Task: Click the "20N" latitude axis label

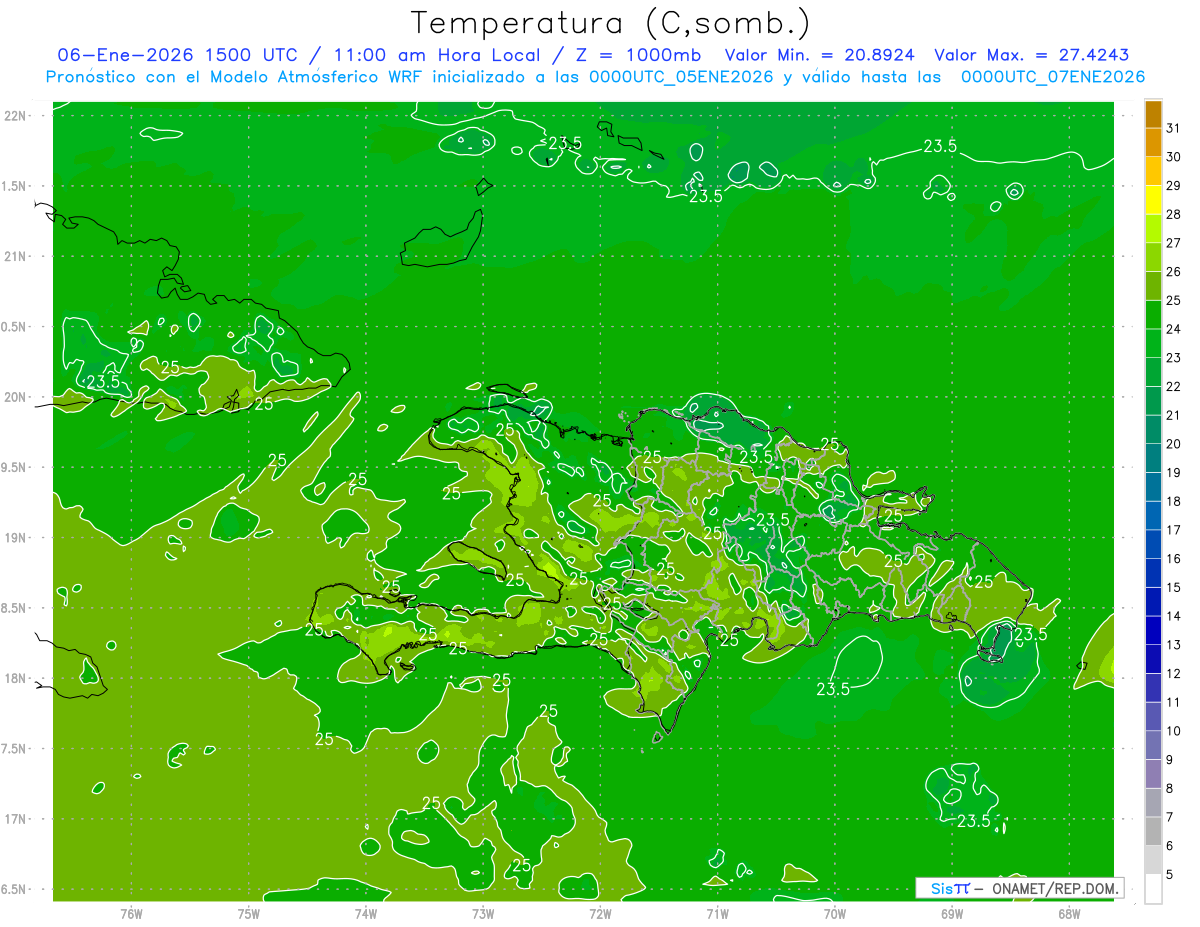Action: coord(17,397)
